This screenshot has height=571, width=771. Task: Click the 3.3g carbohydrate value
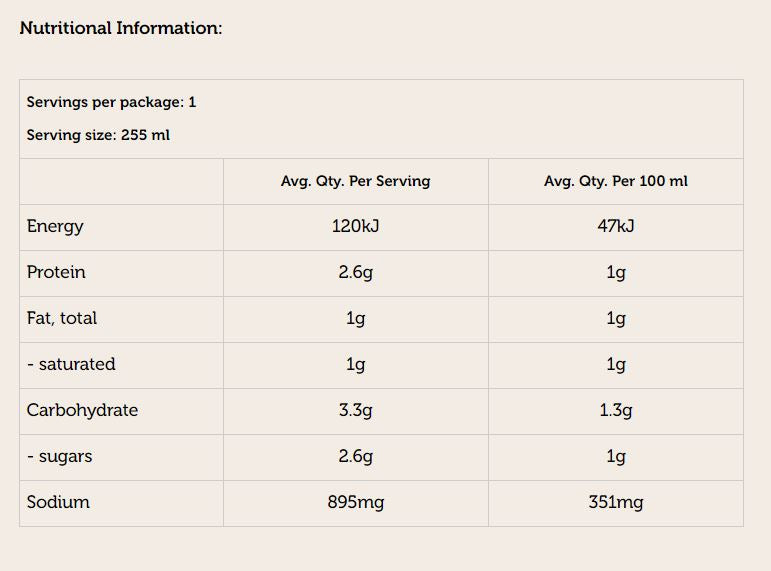[355, 410]
